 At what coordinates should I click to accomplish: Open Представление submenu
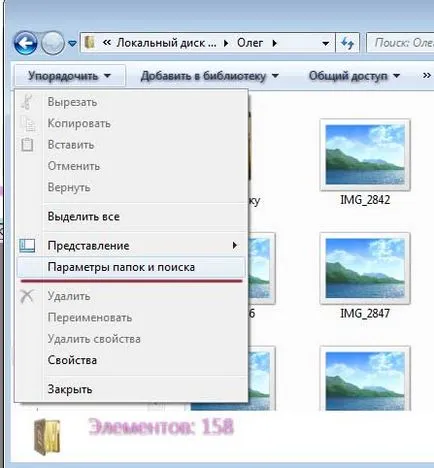pos(132,246)
